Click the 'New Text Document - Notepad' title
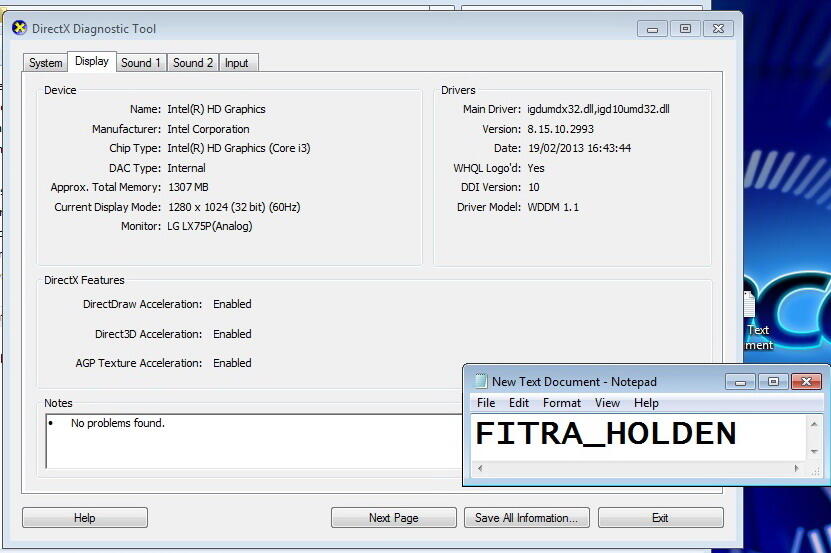831x553 pixels. (x=574, y=382)
